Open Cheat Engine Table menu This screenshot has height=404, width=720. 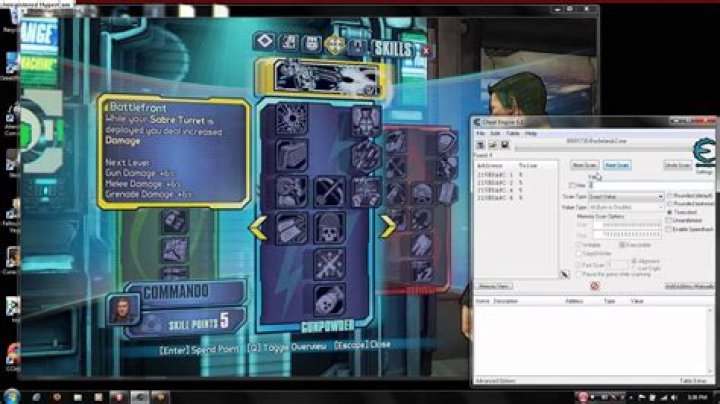(512, 134)
